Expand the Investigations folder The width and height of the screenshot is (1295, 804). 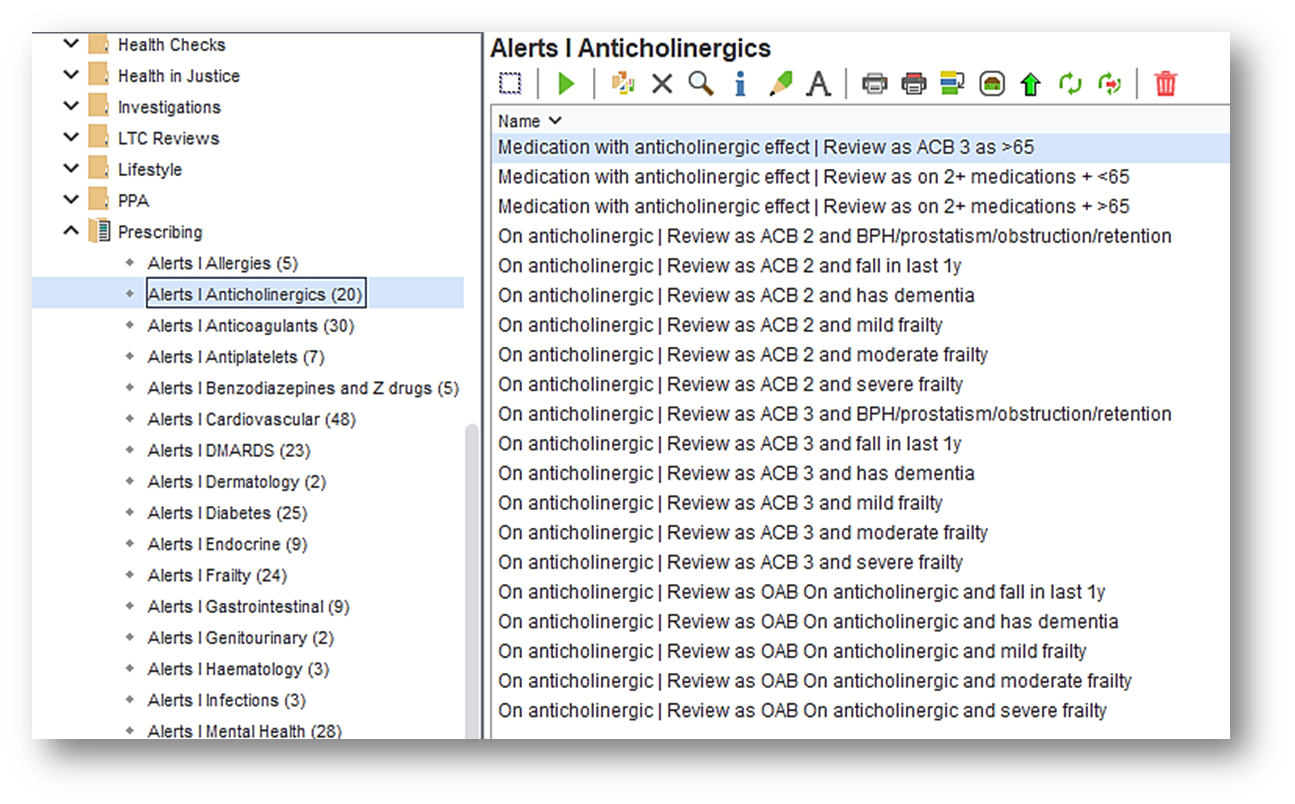tap(70, 106)
